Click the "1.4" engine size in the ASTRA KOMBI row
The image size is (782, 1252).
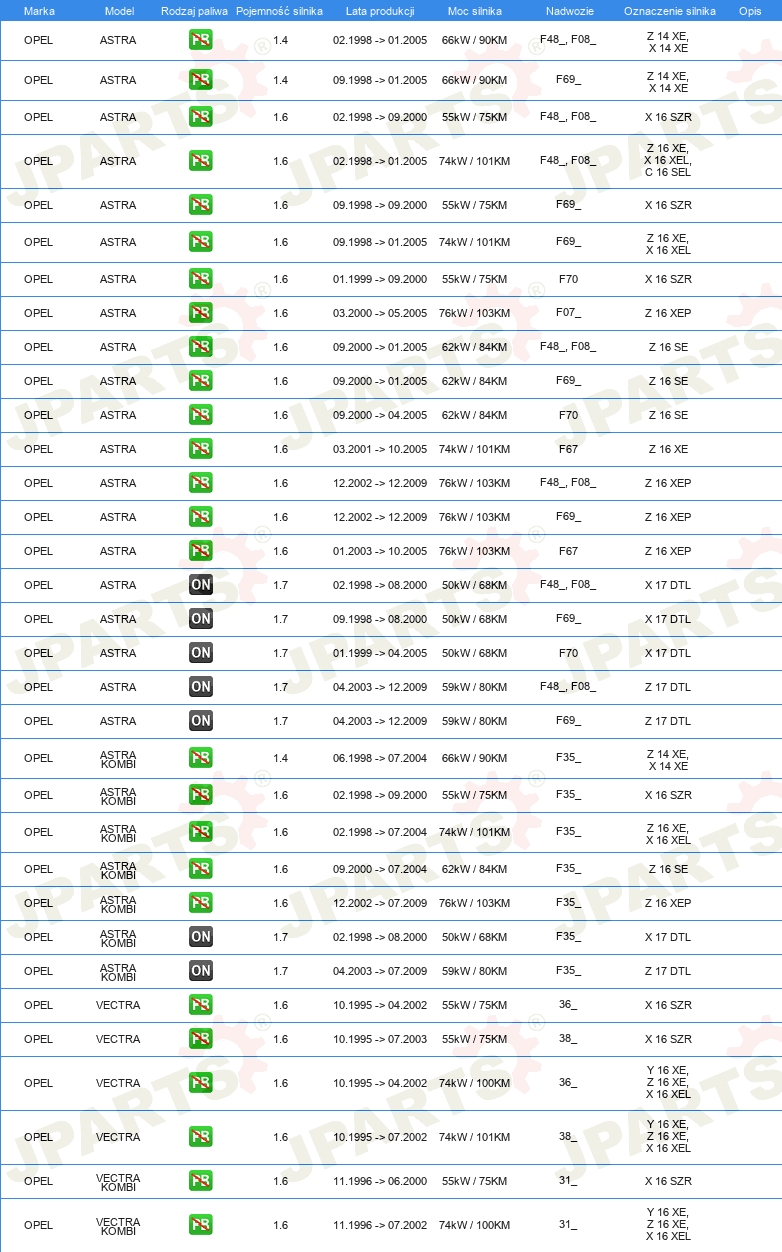click(x=280, y=759)
